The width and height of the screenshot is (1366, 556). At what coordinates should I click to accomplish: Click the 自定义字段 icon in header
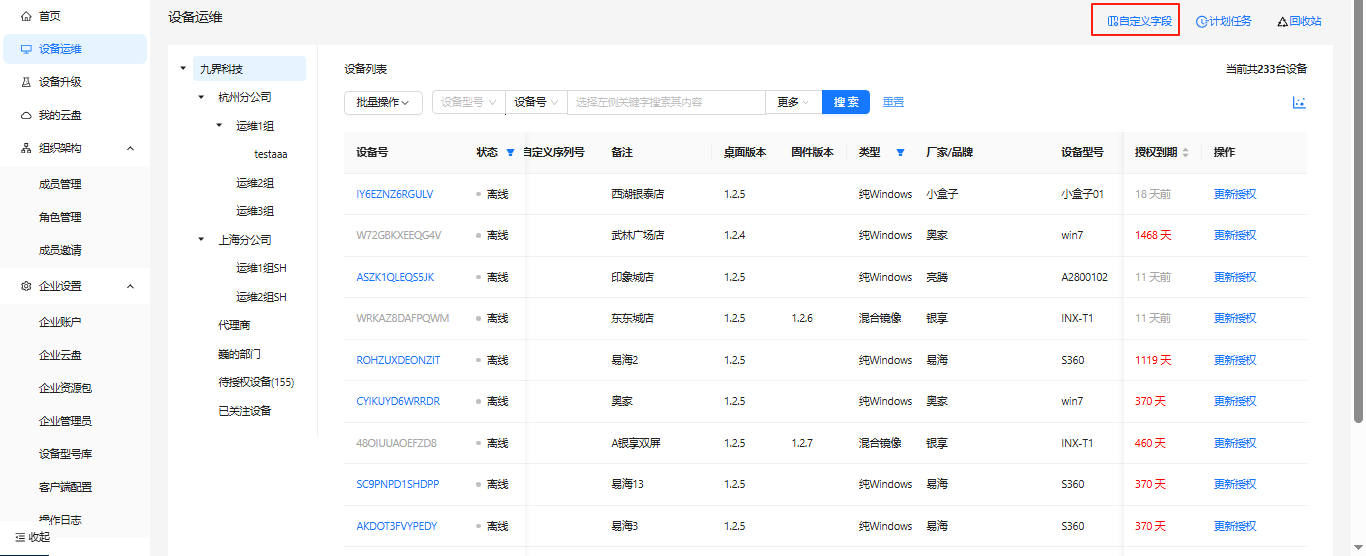[x=1112, y=21]
